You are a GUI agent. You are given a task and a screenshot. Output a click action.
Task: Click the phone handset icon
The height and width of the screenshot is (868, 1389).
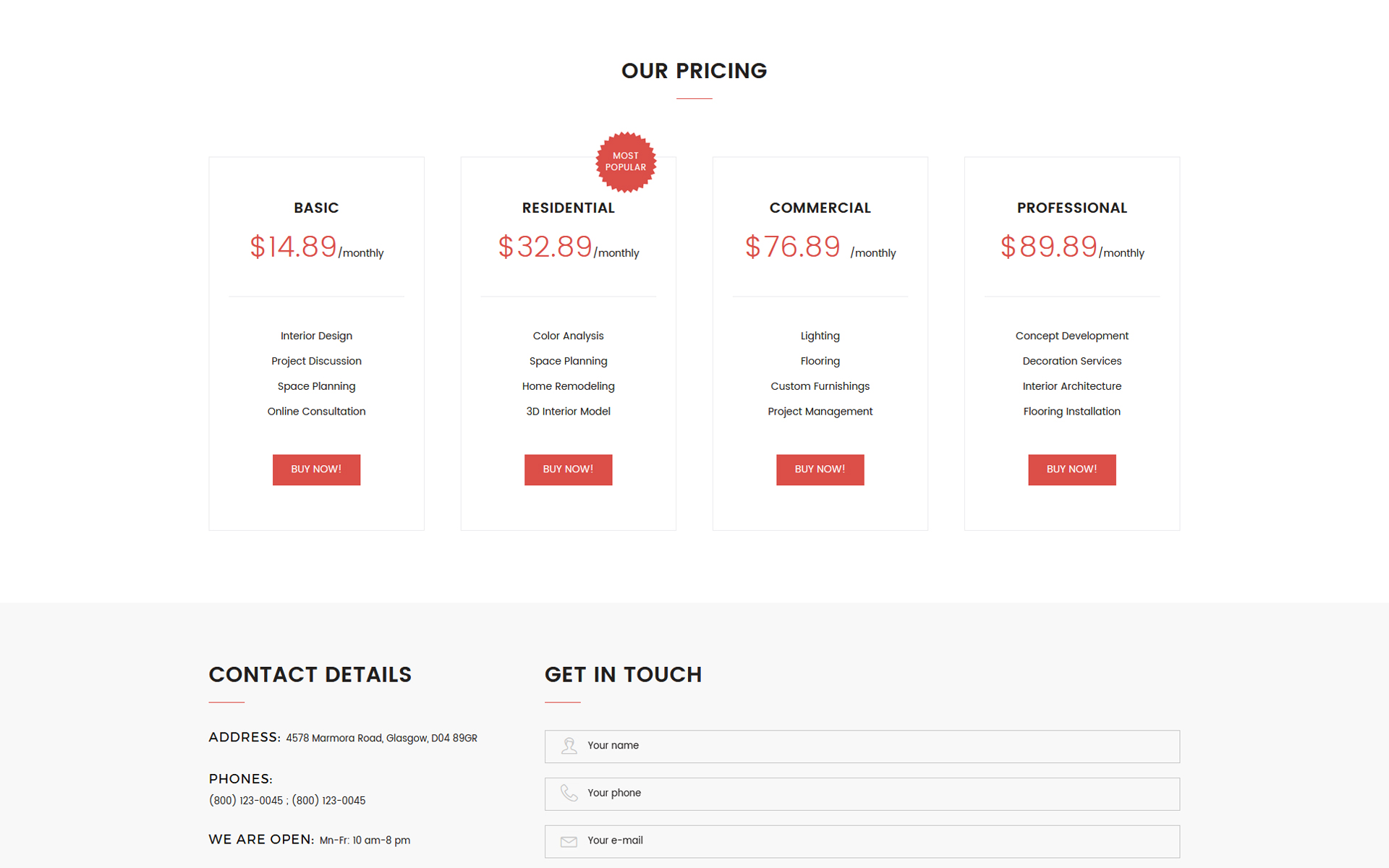pos(569,793)
